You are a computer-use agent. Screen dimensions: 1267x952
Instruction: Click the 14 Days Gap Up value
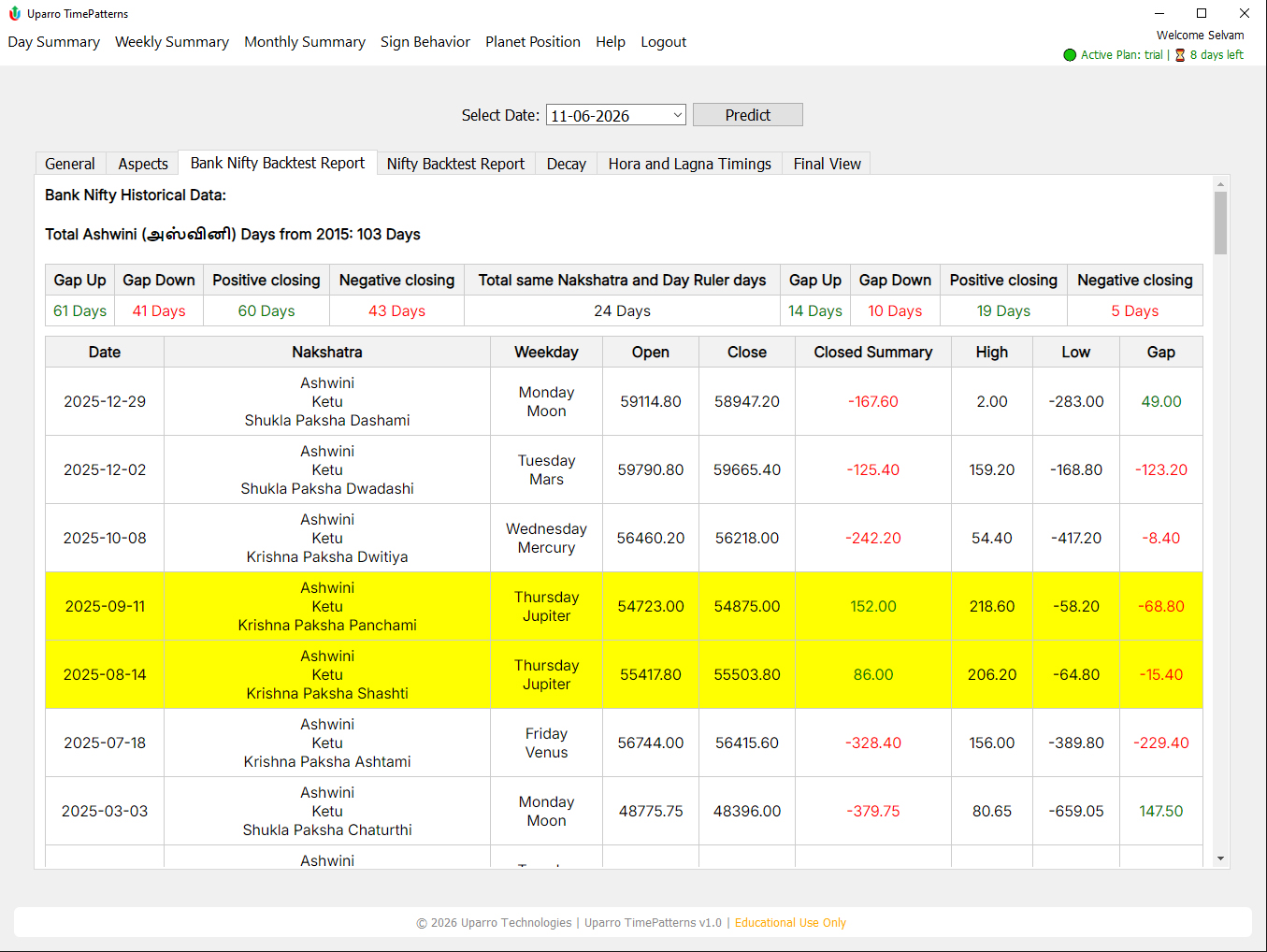[815, 310]
